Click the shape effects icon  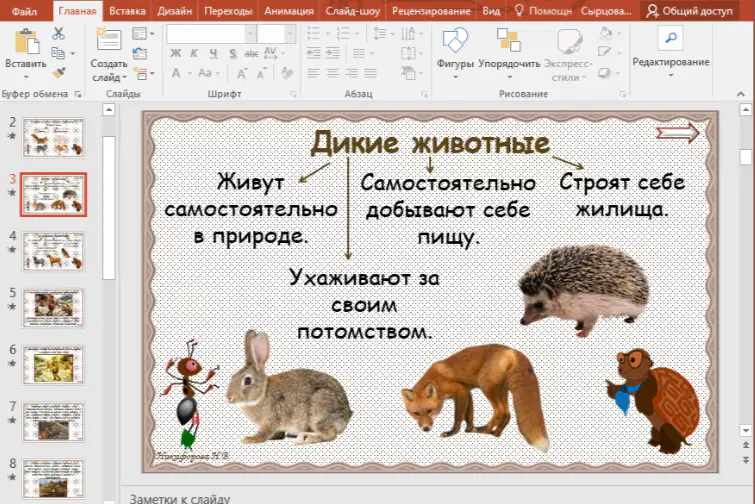coord(604,73)
